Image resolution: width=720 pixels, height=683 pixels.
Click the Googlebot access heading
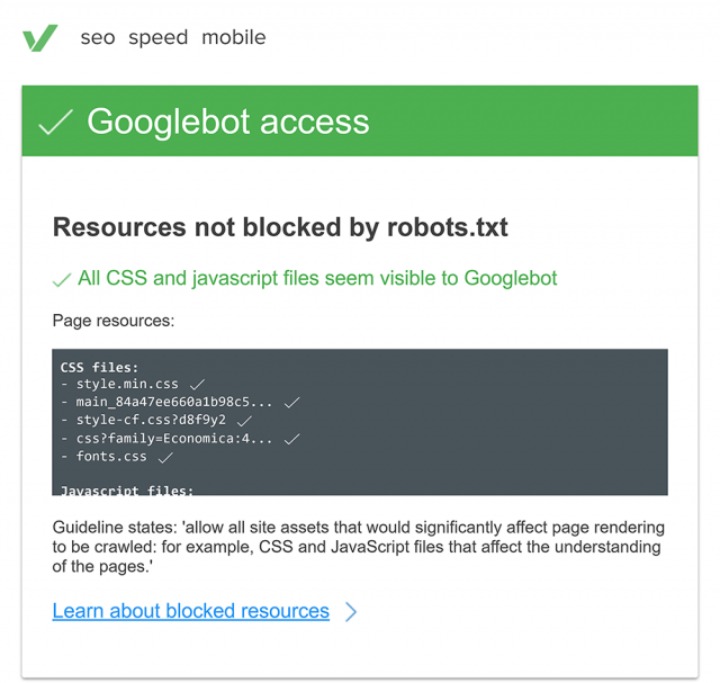click(x=228, y=122)
